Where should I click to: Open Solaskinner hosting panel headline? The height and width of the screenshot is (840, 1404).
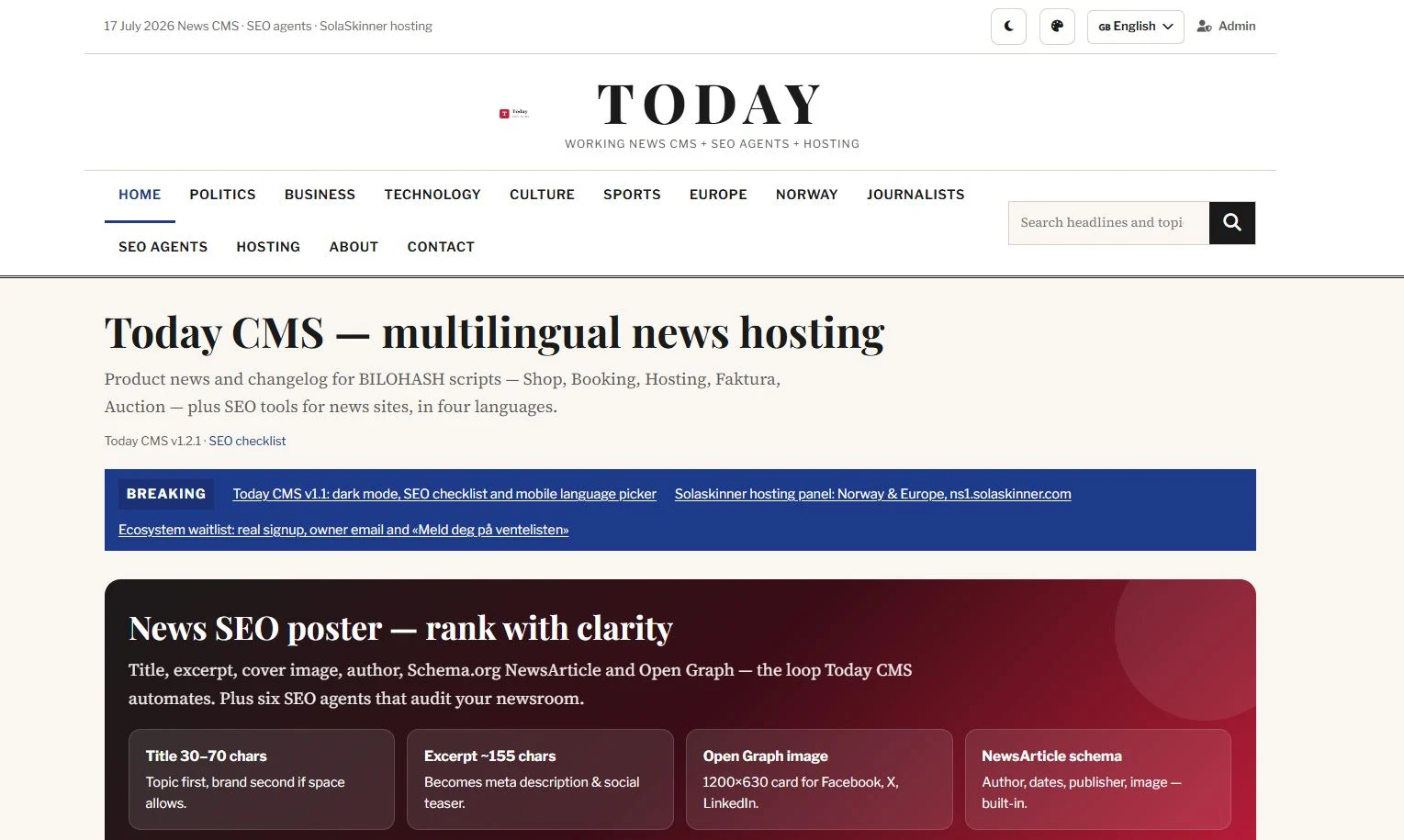pos(872,494)
